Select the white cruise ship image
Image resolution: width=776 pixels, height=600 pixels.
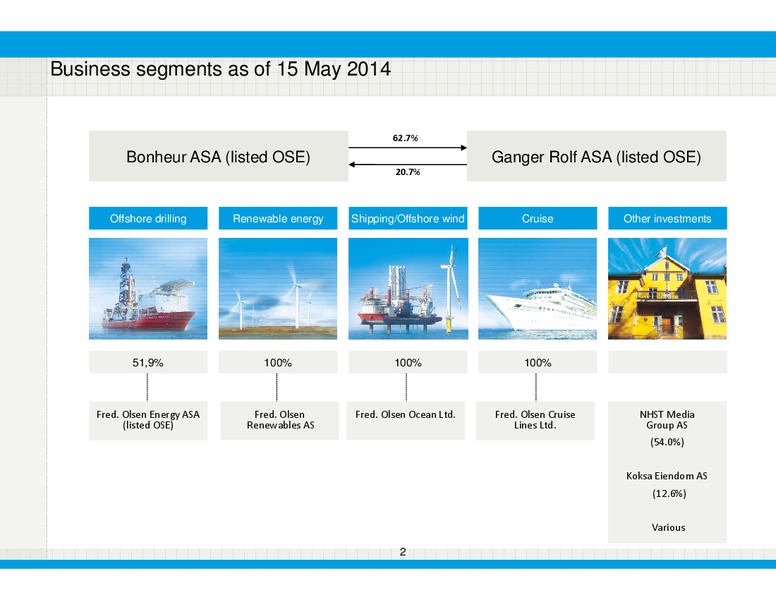click(537, 289)
